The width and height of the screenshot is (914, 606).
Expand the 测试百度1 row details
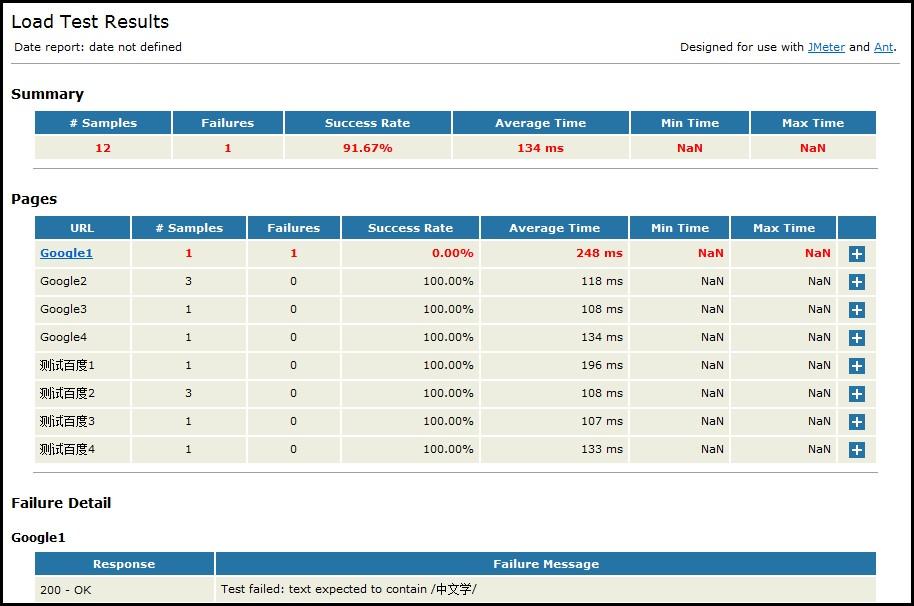(856, 366)
